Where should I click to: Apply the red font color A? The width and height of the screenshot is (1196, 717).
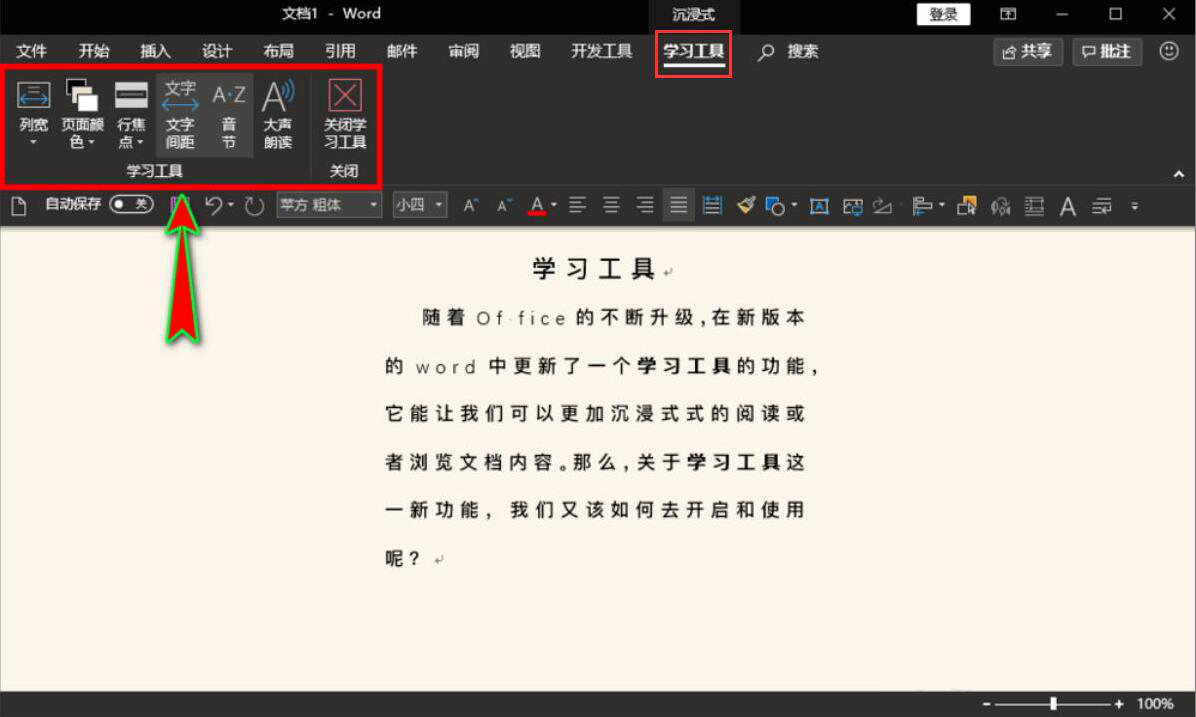537,205
